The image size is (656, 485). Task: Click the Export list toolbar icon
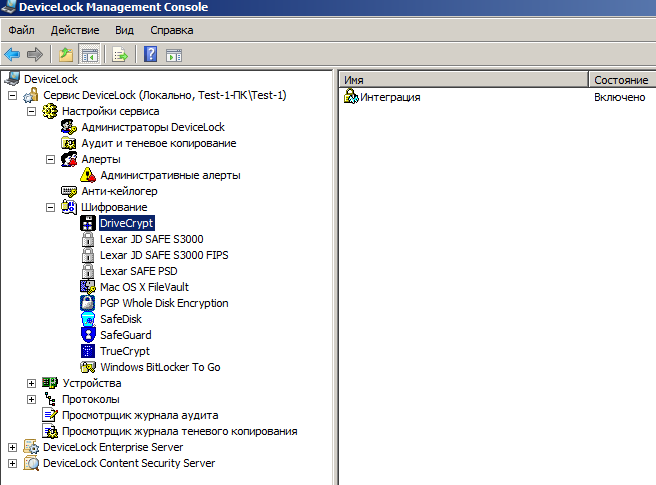point(120,54)
